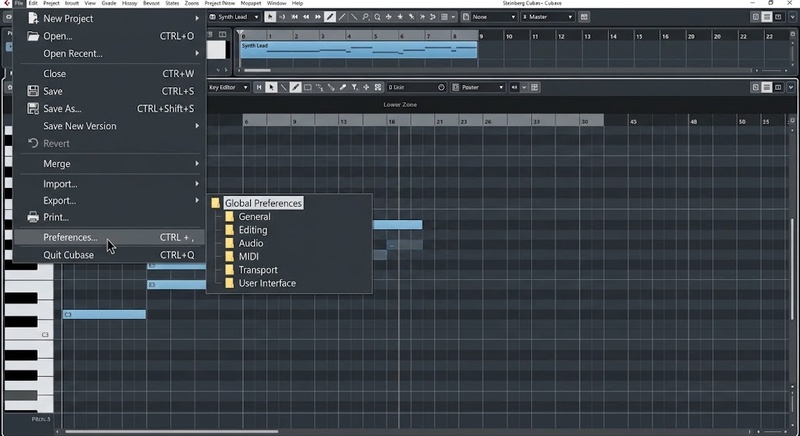Screen dimensions: 800x436
Task: Open the Key Editor selector dropdown
Action: click(x=228, y=87)
